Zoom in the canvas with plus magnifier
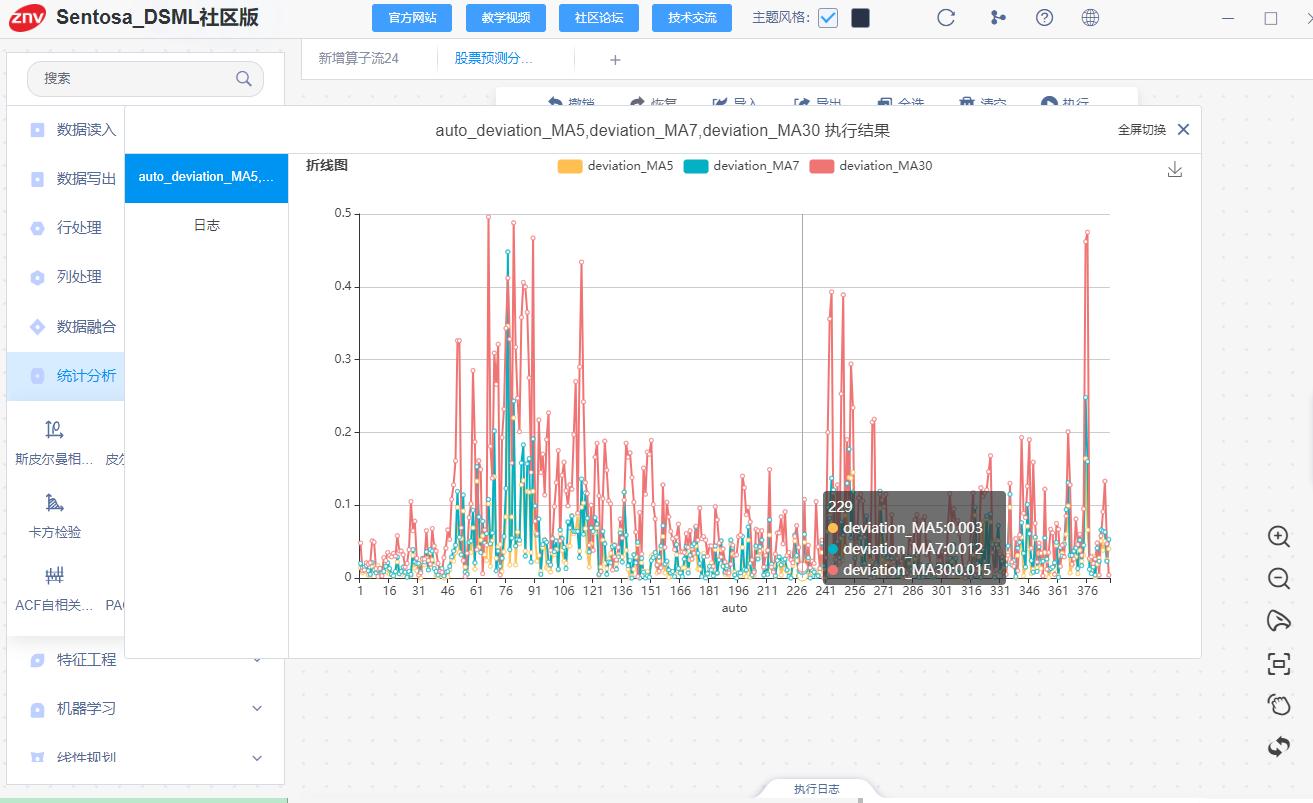Screen dimensions: 1313x803 1278,536
